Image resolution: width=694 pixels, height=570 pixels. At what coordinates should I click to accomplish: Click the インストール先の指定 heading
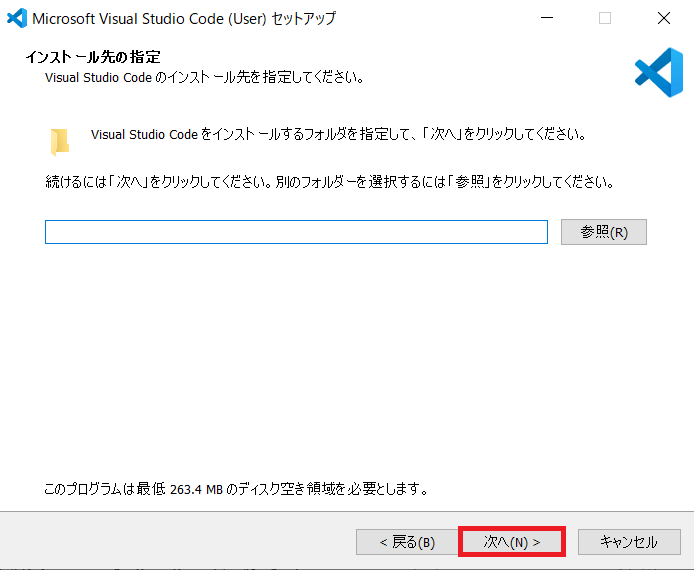[92, 56]
